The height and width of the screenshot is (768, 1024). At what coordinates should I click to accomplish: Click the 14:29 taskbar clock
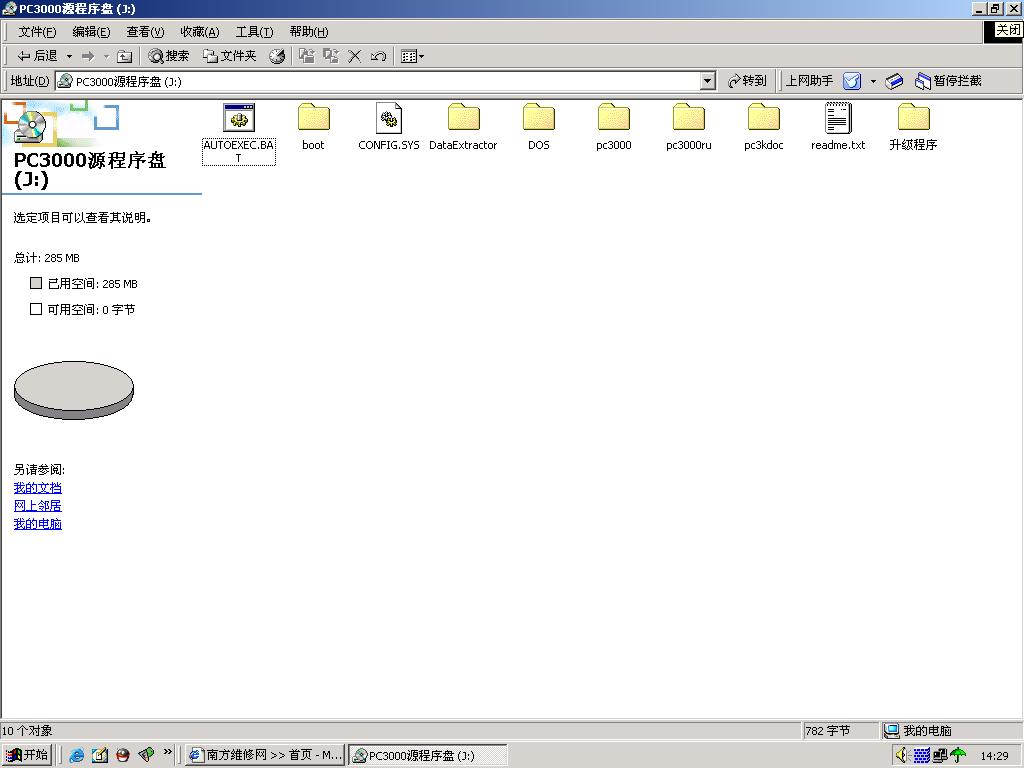tap(994, 756)
